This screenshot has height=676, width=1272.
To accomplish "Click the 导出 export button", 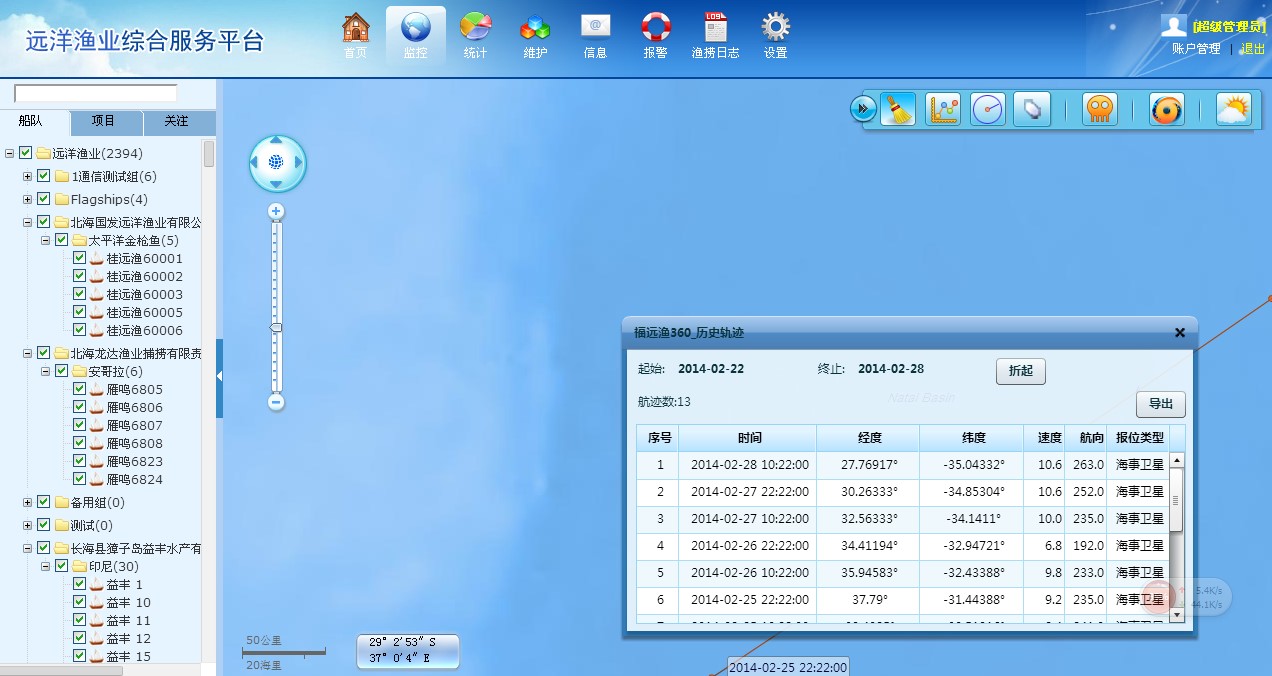I will (1160, 405).
